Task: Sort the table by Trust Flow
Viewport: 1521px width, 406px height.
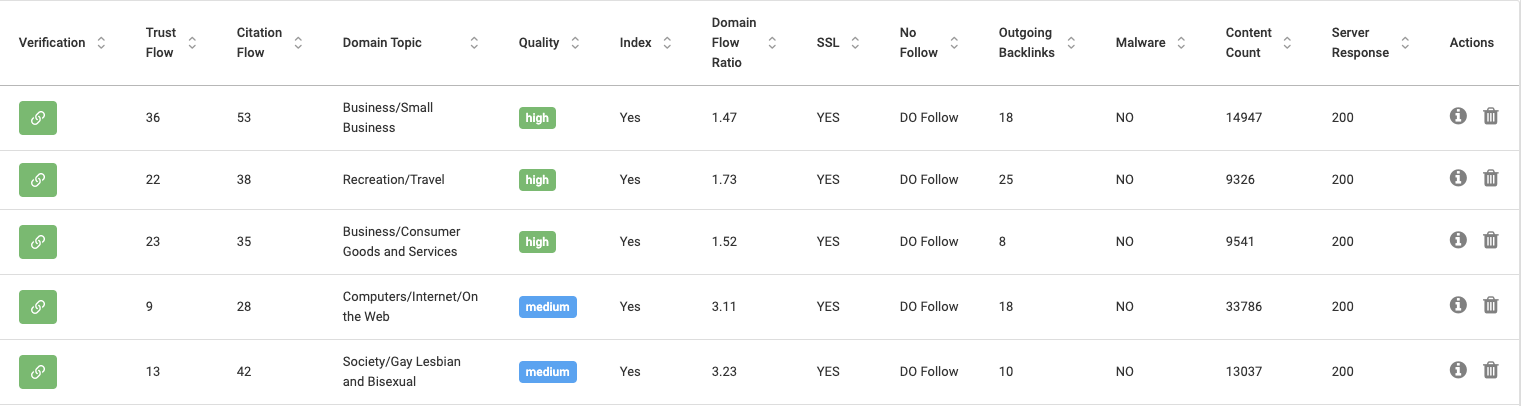Action: coord(192,43)
